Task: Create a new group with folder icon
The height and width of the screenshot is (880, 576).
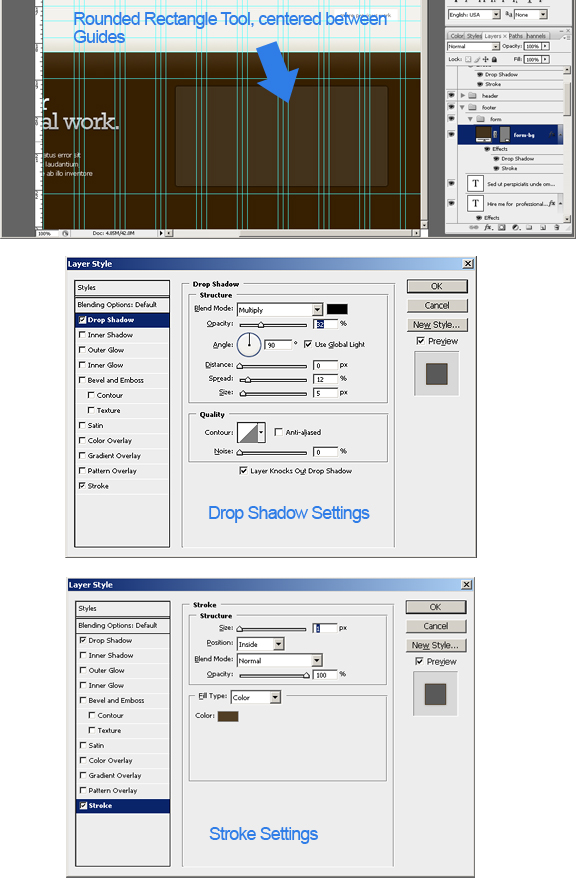Action: pos(529,227)
